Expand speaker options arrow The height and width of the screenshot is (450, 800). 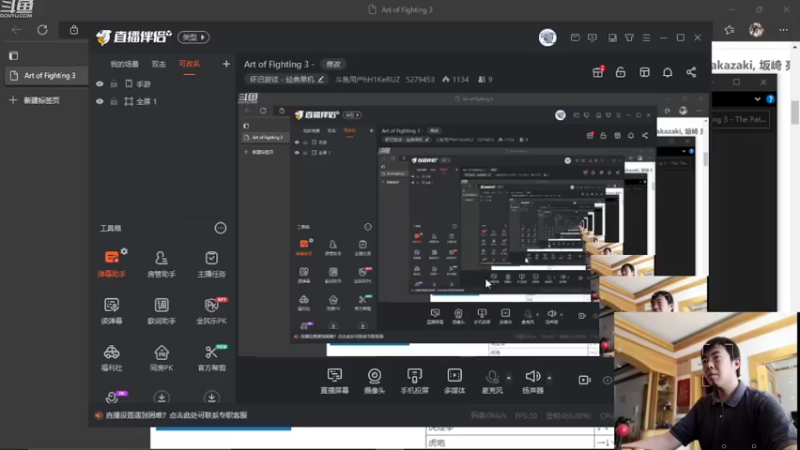pyautogui.click(x=549, y=378)
